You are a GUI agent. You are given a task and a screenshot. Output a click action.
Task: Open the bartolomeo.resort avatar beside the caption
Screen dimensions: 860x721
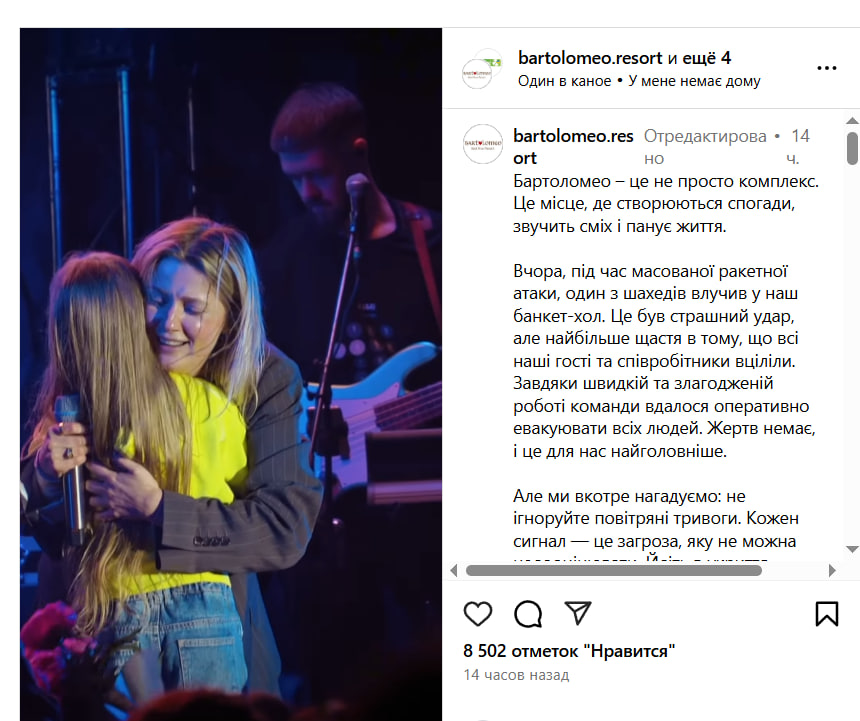click(x=483, y=144)
